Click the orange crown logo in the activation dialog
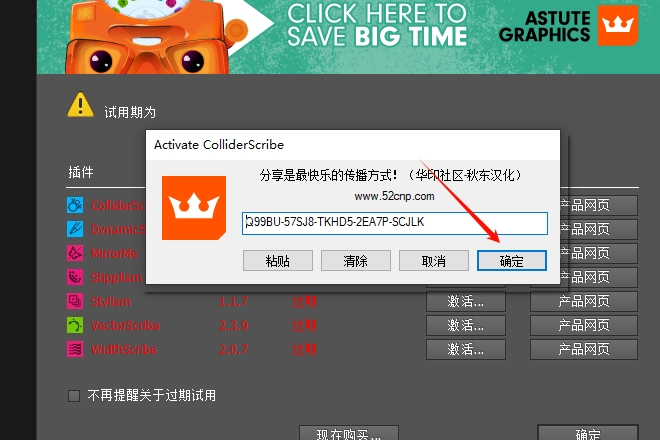This screenshot has height=440, width=660. pyautogui.click(x=194, y=208)
